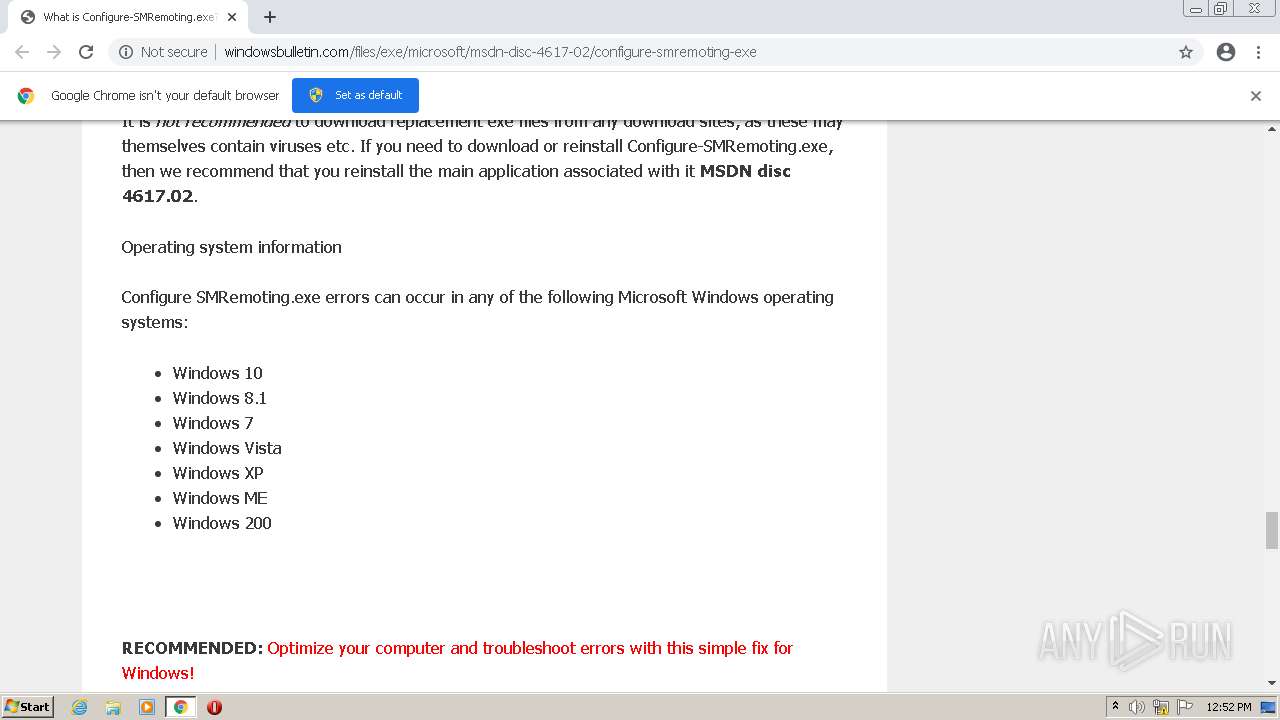This screenshot has height=720, width=1280.
Task: Click the page scrollbar thumb
Action: tap(1272, 530)
